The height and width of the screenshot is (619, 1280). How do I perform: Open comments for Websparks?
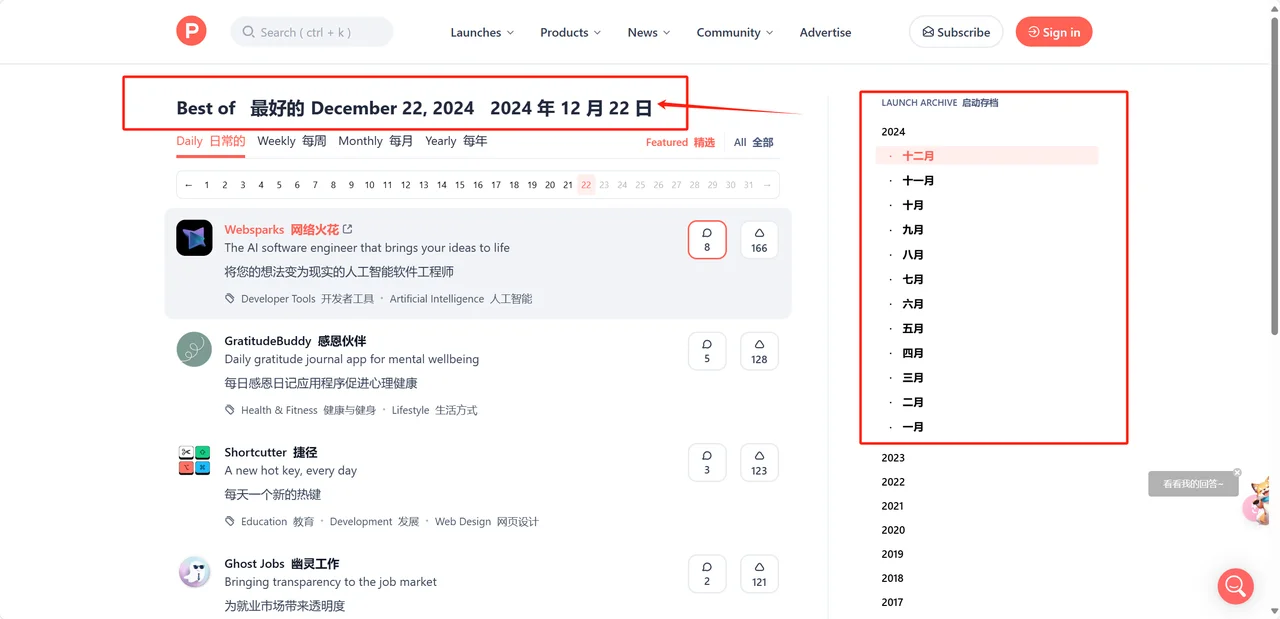click(707, 240)
